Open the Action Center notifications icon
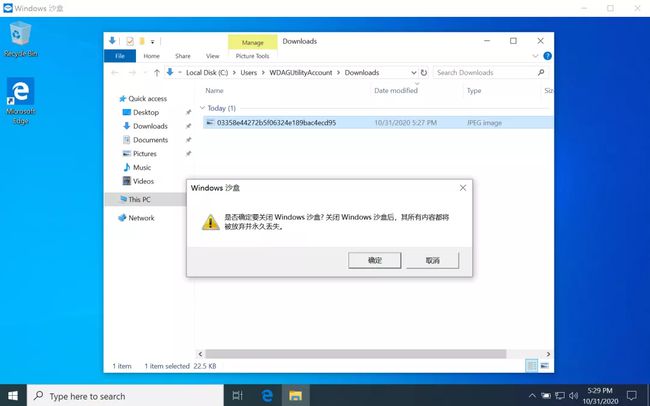The image size is (650, 406). tap(632, 396)
